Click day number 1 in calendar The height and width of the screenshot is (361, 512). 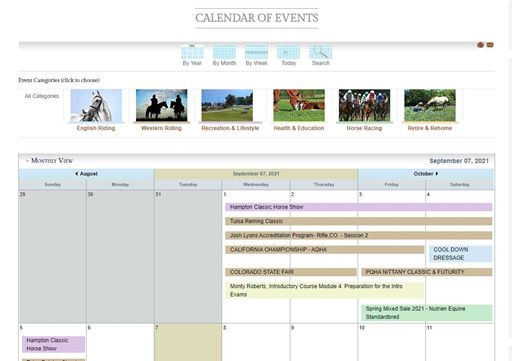(225, 194)
